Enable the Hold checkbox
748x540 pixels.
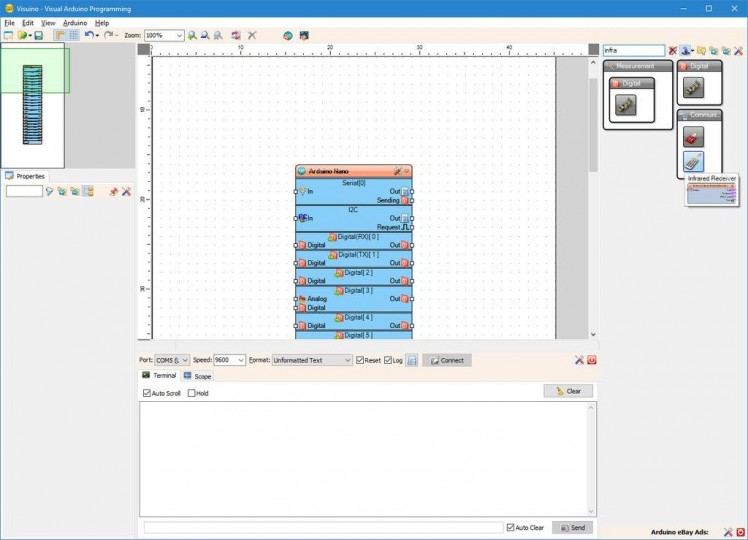192,393
